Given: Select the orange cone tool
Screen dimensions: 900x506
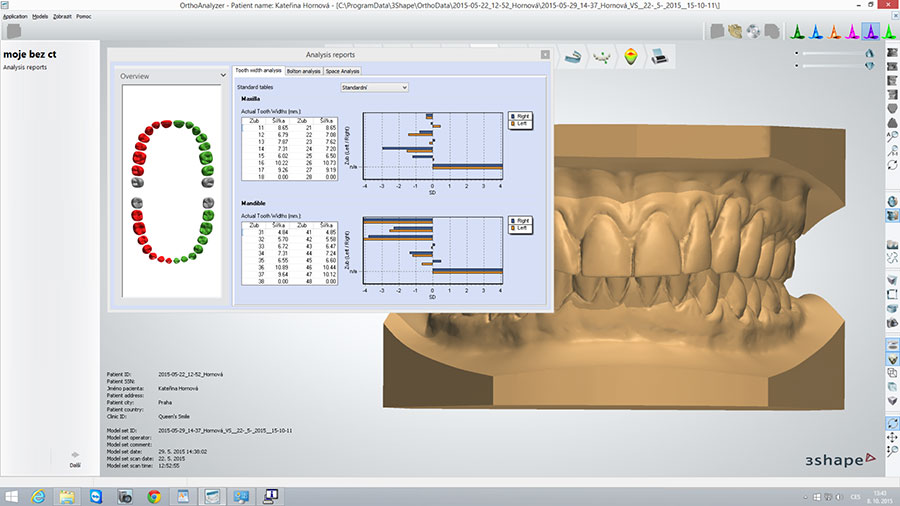Looking at the screenshot, I should [834, 32].
